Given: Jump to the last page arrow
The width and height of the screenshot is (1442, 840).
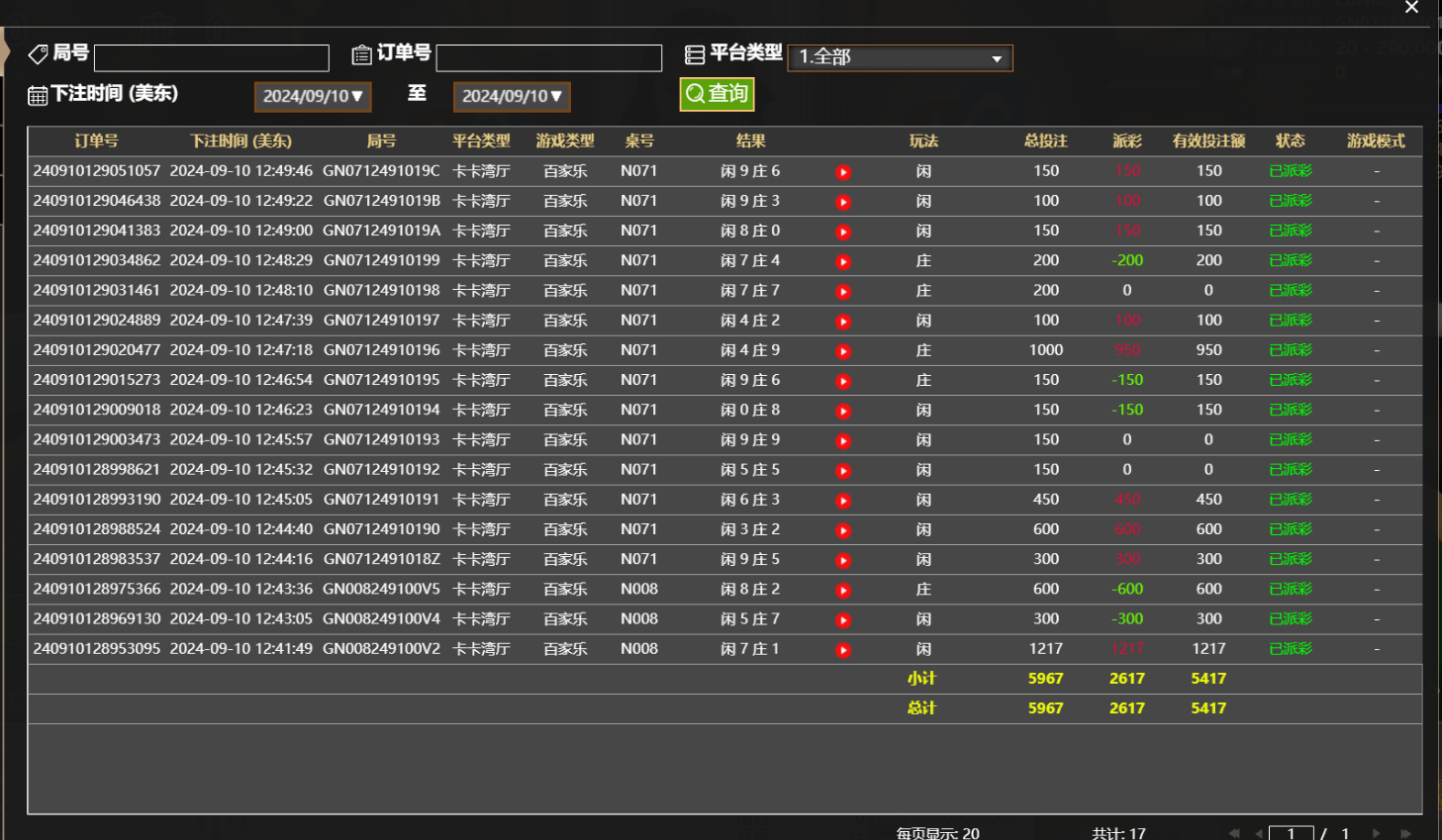Looking at the screenshot, I should 1405,833.
